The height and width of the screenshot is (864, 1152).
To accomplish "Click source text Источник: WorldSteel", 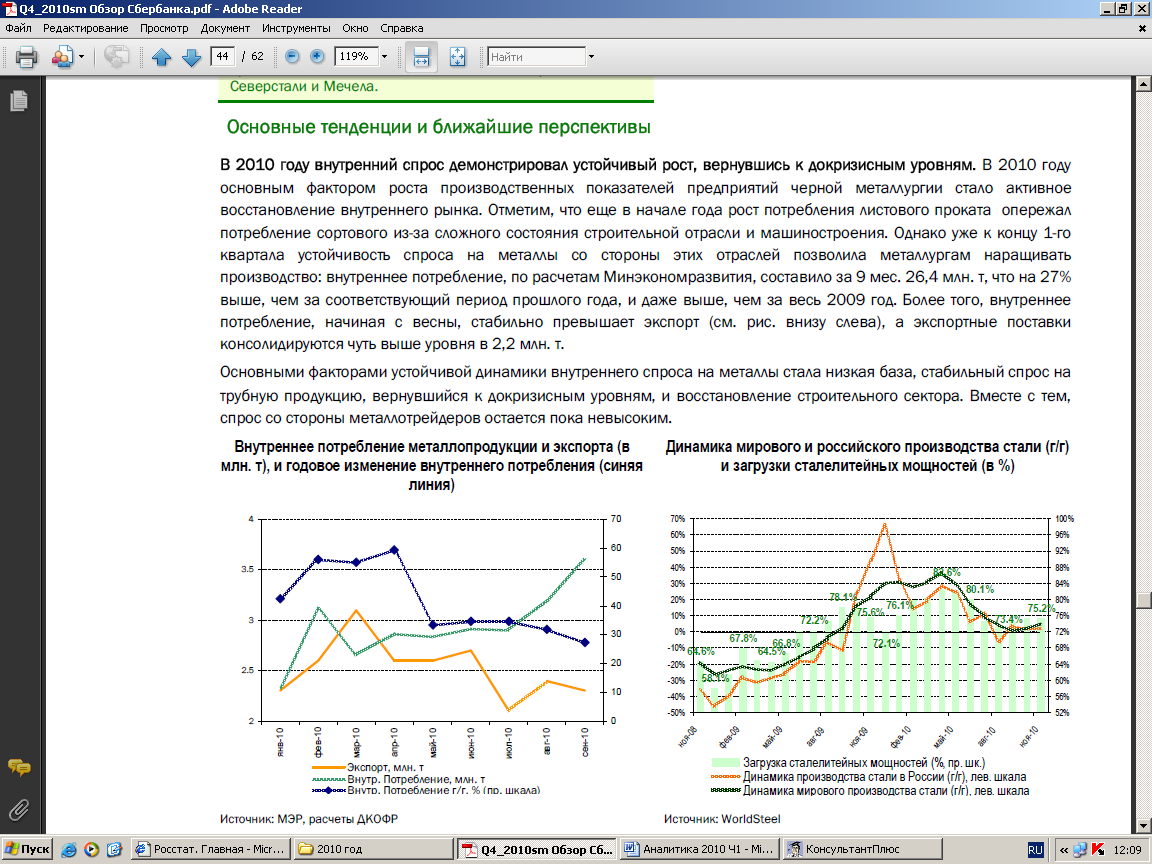I will [722, 818].
